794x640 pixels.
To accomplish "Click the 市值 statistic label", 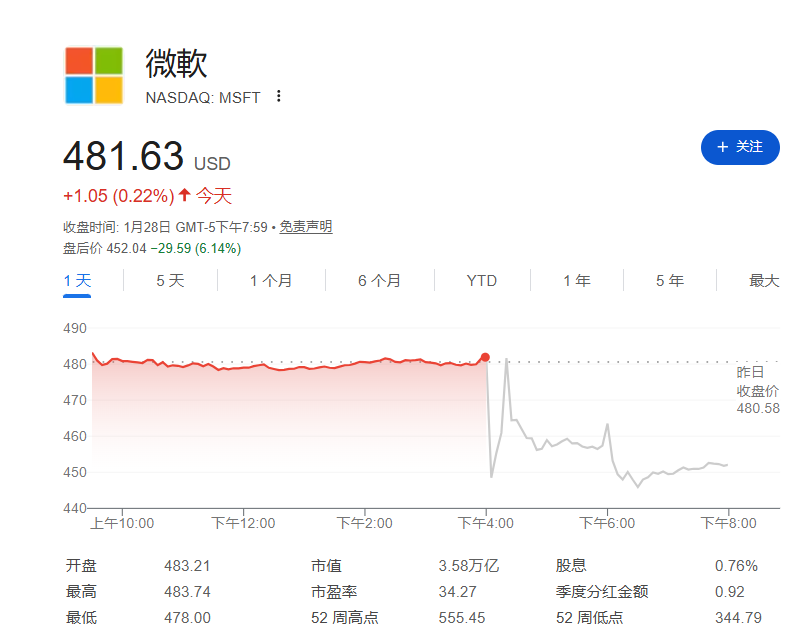I will [327, 566].
